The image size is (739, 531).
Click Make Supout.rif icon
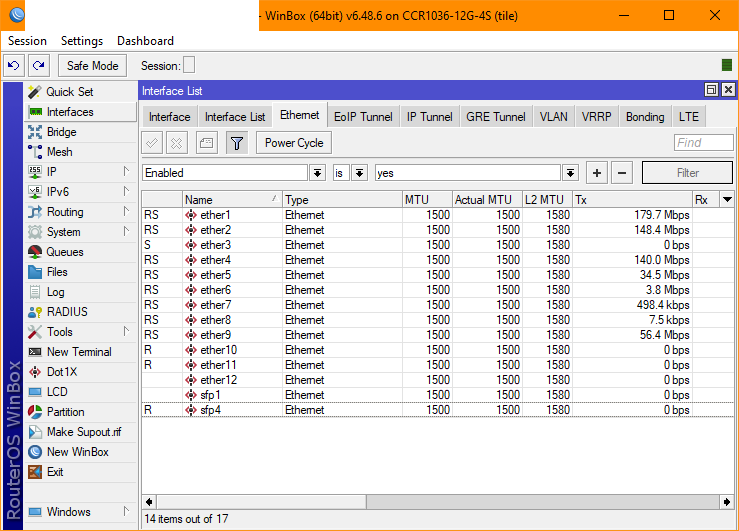point(35,432)
